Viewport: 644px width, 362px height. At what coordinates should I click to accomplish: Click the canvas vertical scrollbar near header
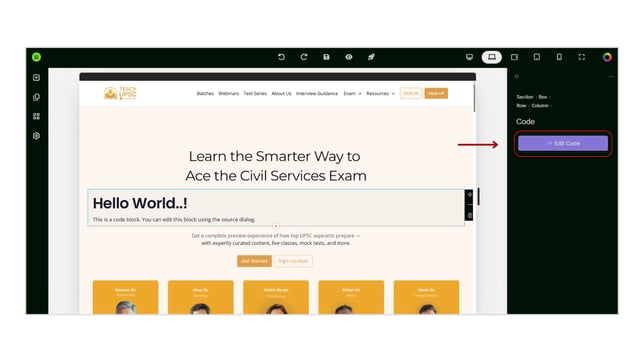tap(474, 97)
